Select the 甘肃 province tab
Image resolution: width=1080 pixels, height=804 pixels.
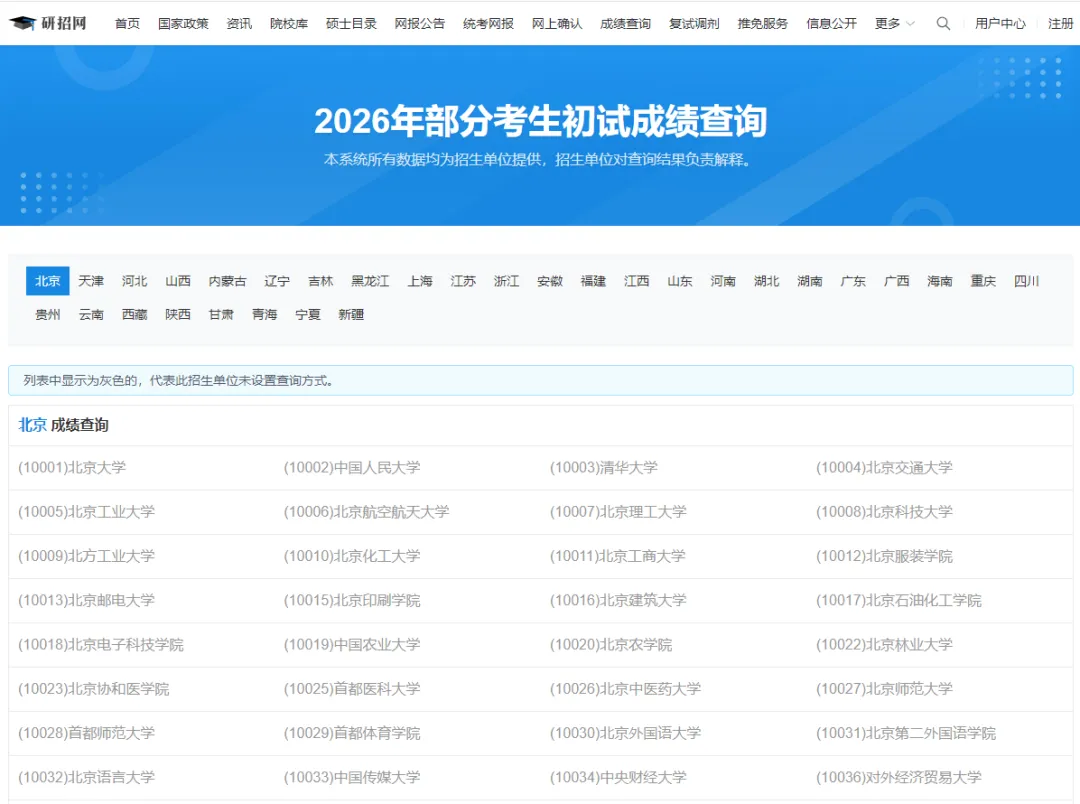tap(221, 314)
